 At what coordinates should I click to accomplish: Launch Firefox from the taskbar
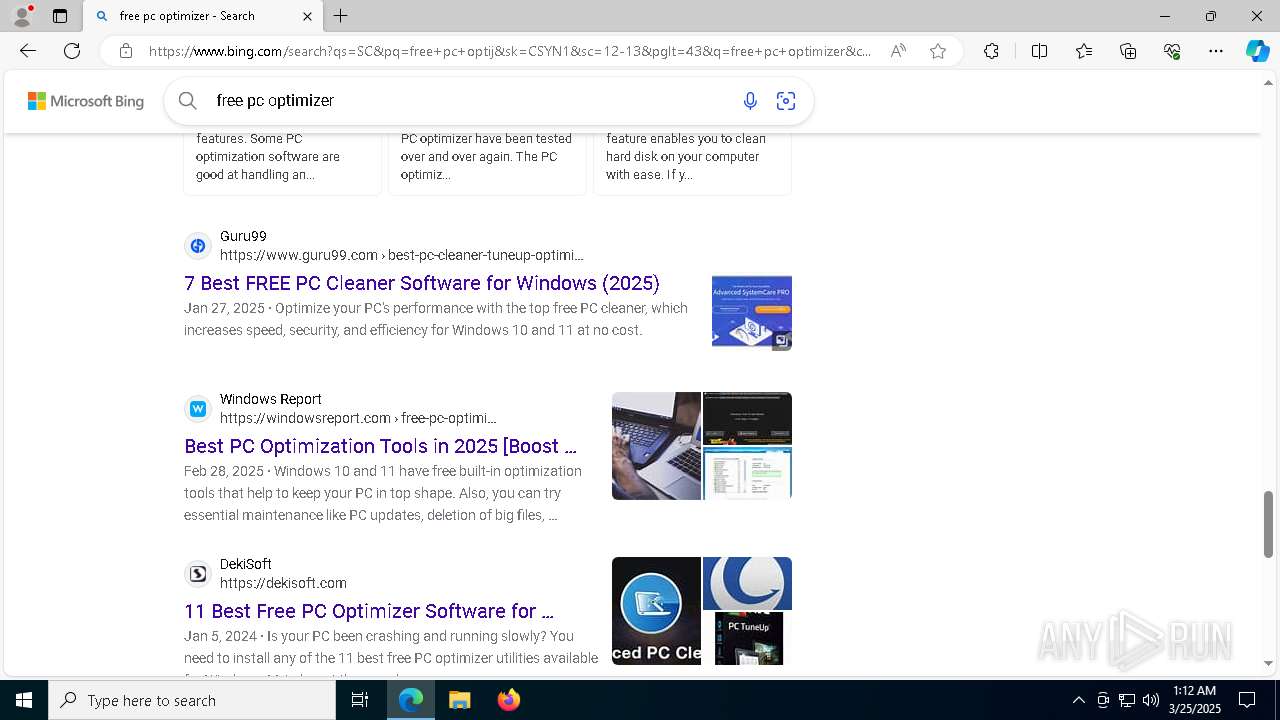(x=509, y=700)
